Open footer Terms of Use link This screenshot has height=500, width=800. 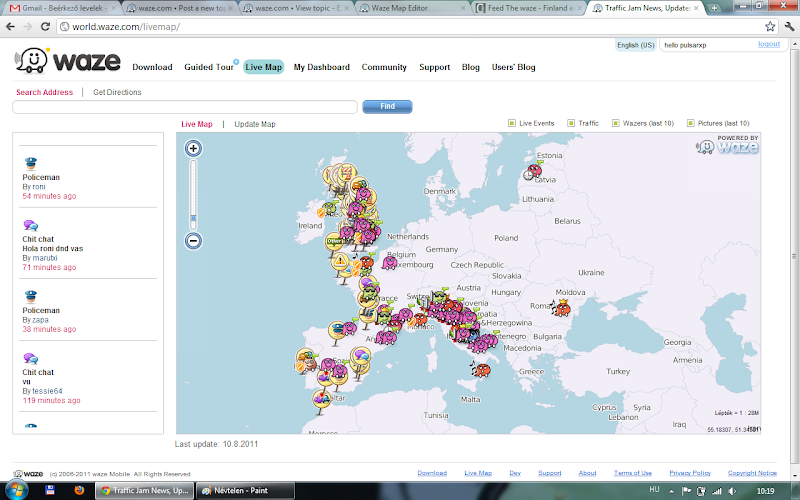pyautogui.click(x=633, y=473)
